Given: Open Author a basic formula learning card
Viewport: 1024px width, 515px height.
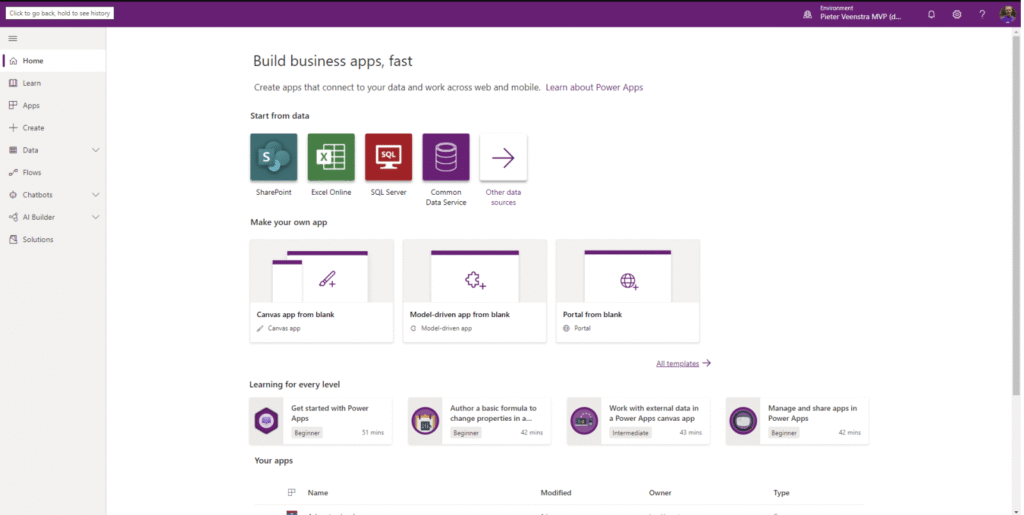Looking at the screenshot, I should click(x=479, y=421).
